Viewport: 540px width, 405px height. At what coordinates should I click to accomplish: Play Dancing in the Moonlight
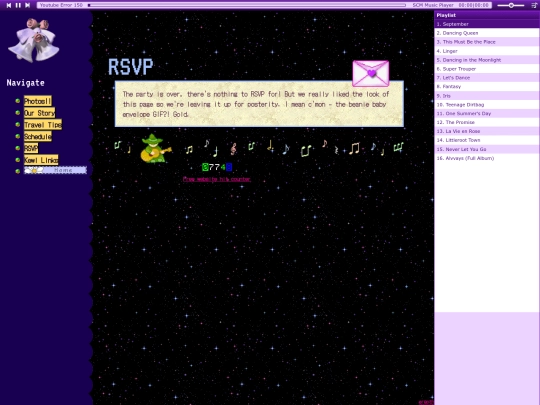(487, 60)
